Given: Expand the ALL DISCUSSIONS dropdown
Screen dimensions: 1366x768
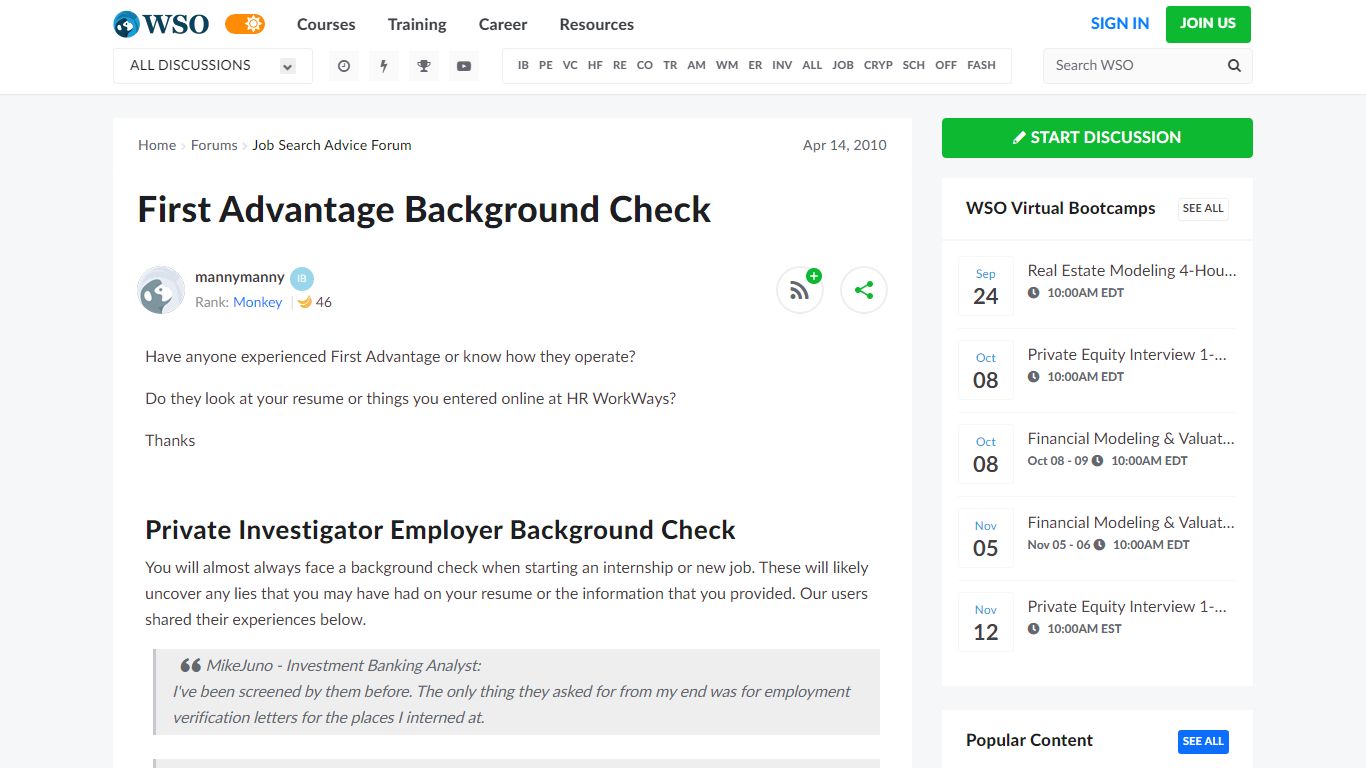Looking at the screenshot, I should click(x=213, y=66).
